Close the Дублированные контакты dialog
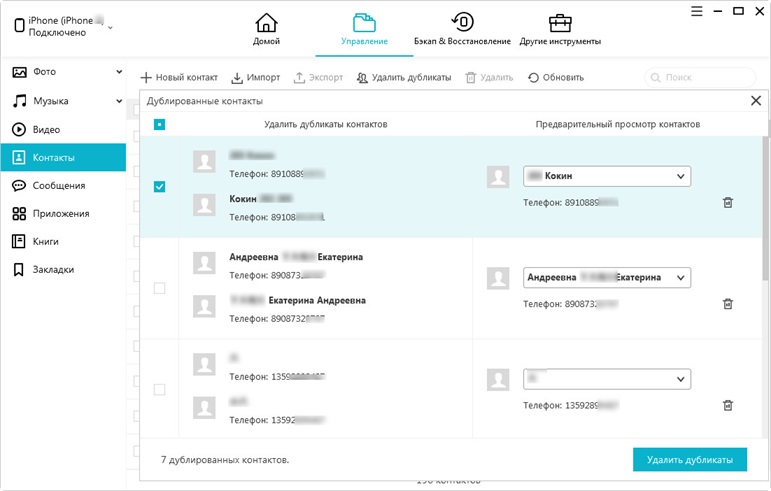Screen dimensions: 771x491 click(x=756, y=101)
